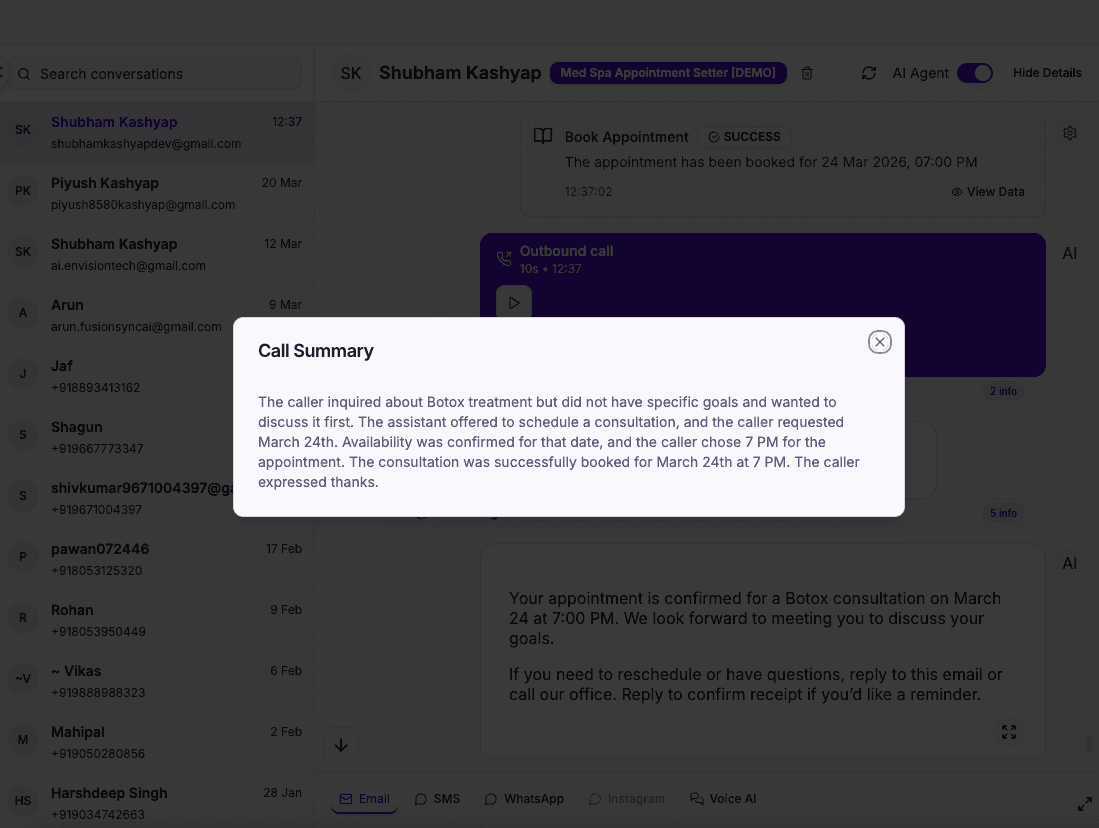Disable the AI Agent toggle

pyautogui.click(x=974, y=73)
